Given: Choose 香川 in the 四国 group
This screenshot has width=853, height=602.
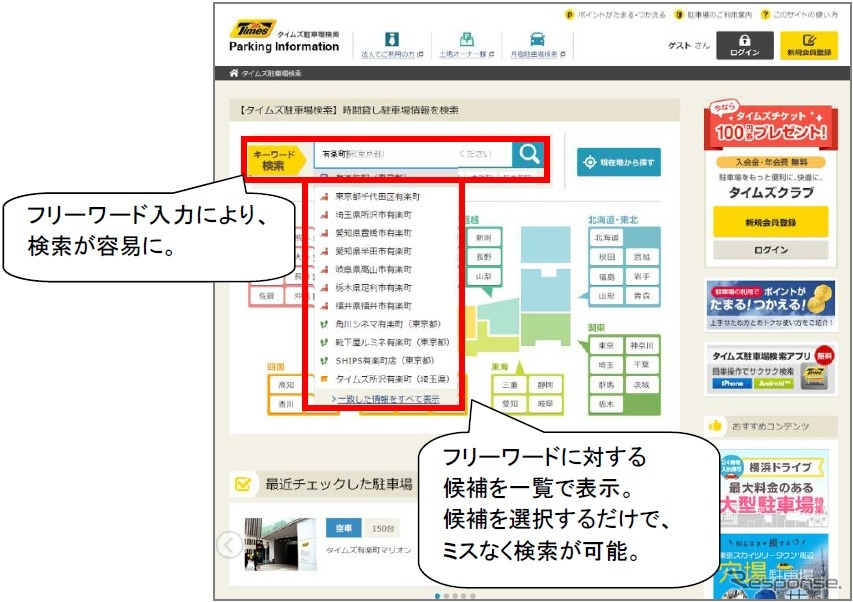Looking at the screenshot, I should 286,405.
